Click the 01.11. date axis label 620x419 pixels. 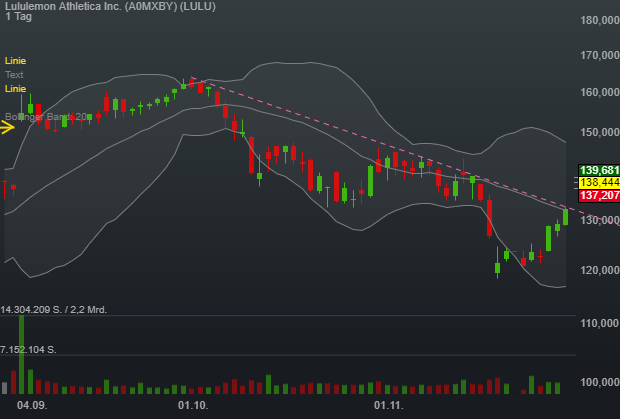tap(389, 406)
